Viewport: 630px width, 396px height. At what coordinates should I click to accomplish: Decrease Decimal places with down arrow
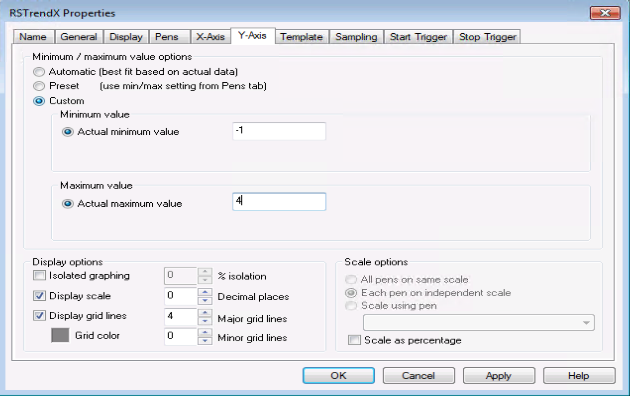pos(205,300)
